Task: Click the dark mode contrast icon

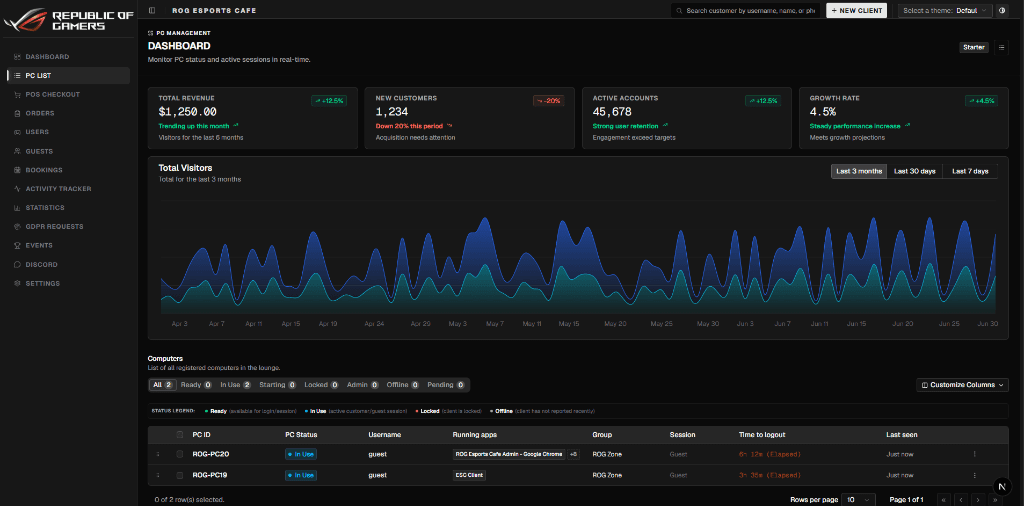Action: 1002,10
